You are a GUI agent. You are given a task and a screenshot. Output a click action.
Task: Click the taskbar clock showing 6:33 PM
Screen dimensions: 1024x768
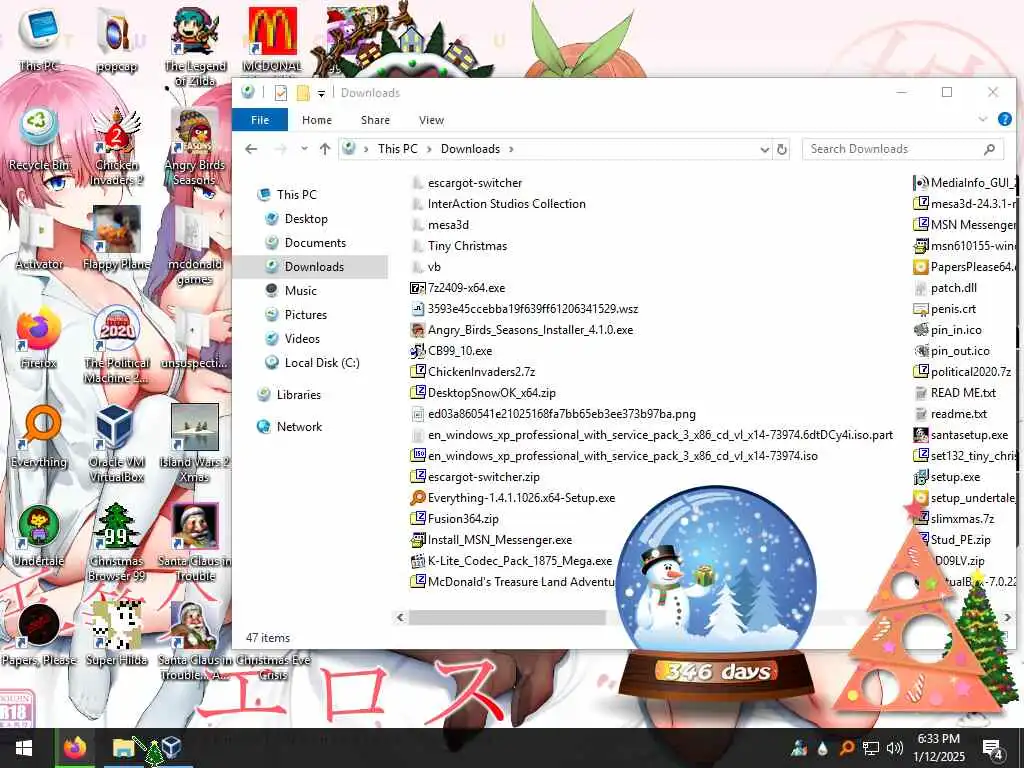click(938, 748)
